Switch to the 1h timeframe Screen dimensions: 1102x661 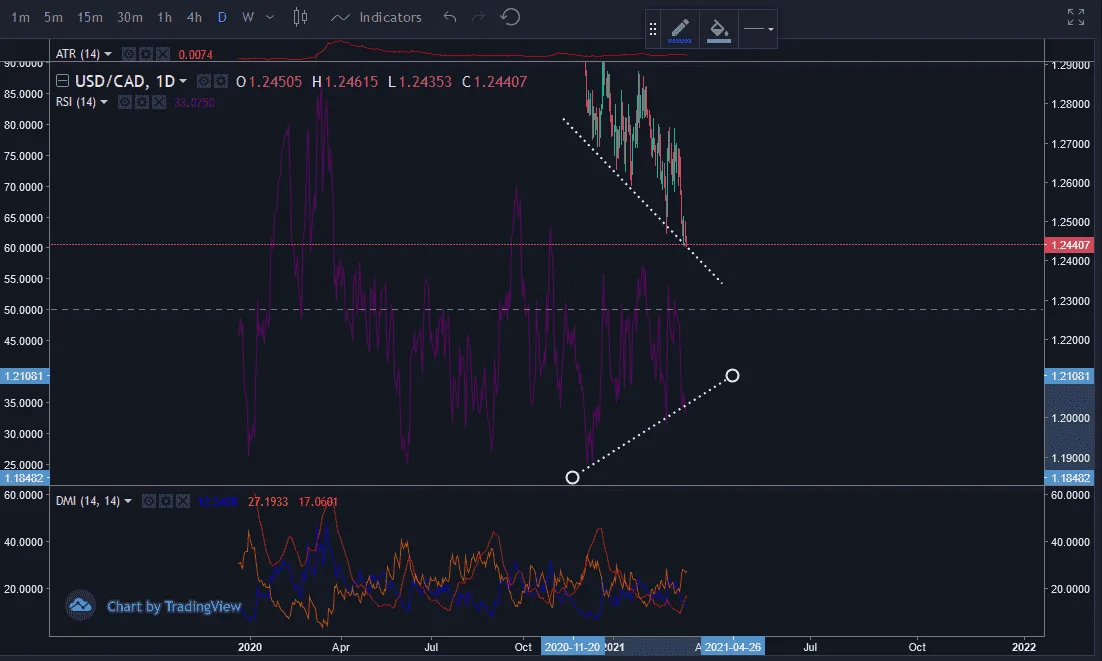[164, 17]
